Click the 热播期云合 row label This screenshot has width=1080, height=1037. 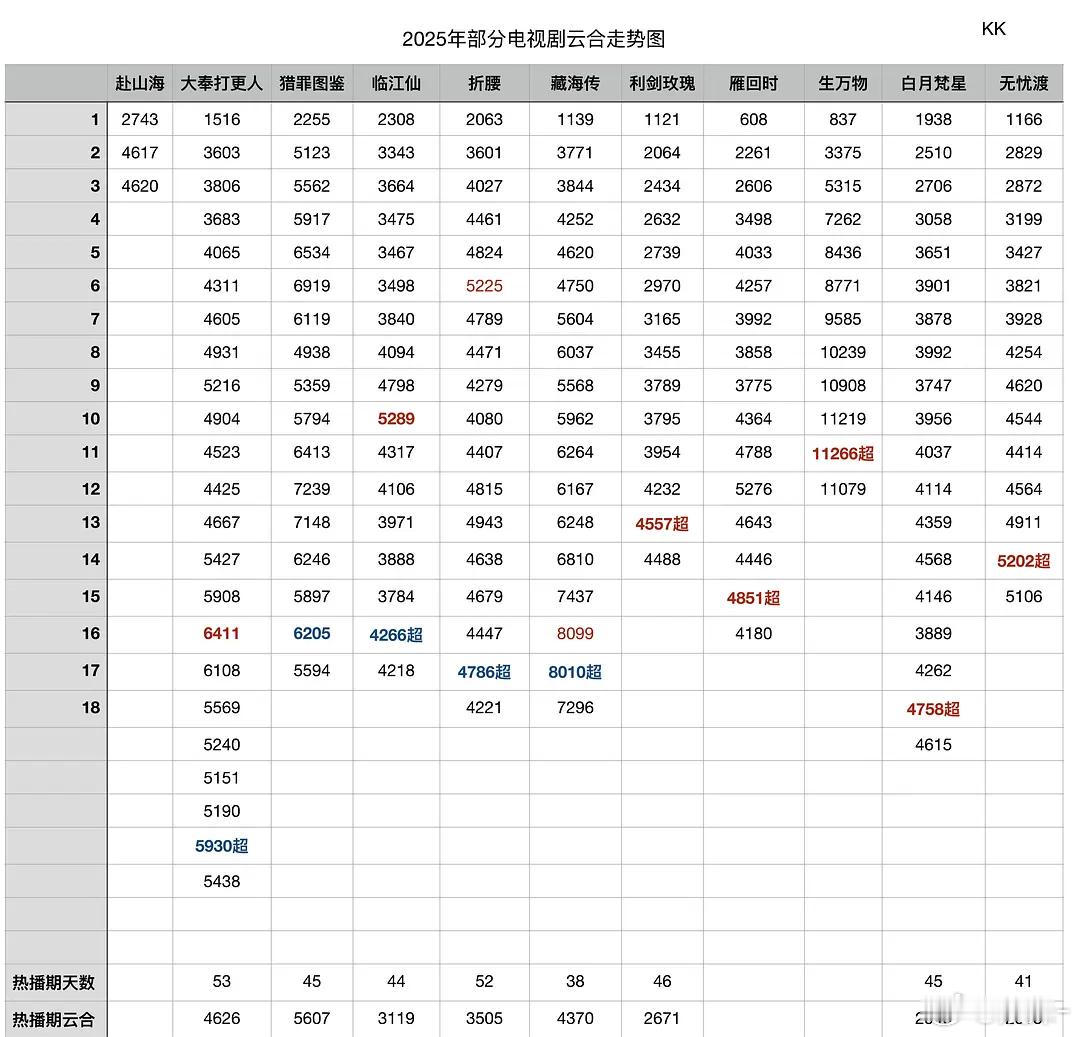point(54,1020)
